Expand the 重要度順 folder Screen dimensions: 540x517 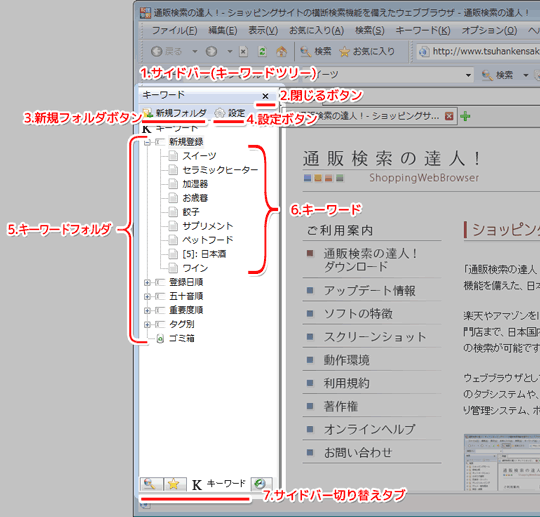coord(147,310)
